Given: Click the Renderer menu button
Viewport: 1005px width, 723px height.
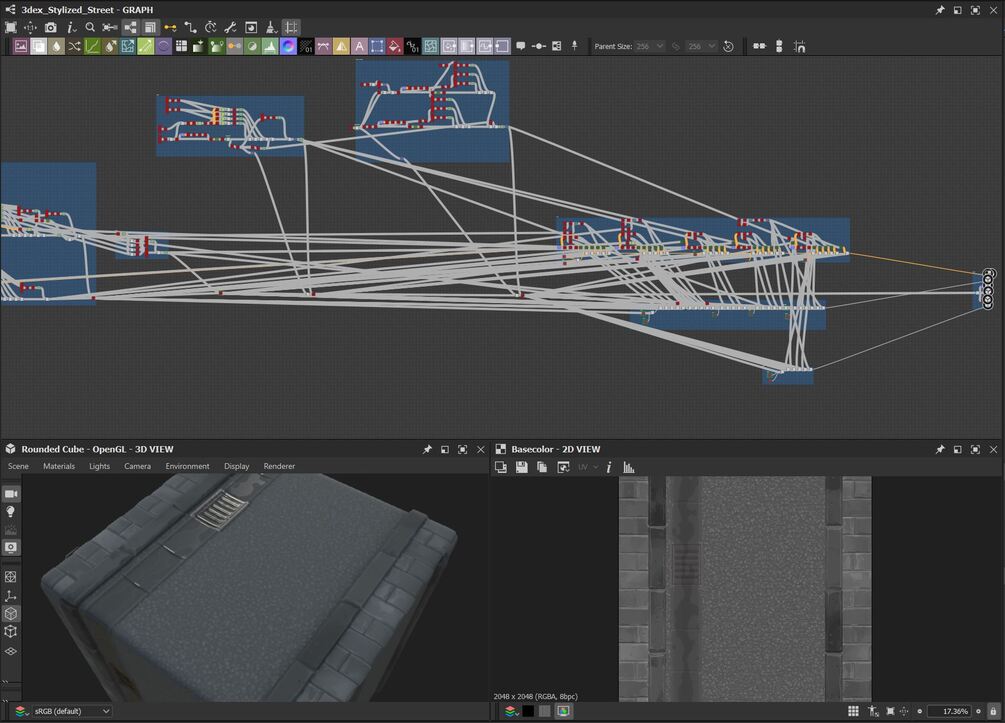Looking at the screenshot, I should (x=279, y=466).
